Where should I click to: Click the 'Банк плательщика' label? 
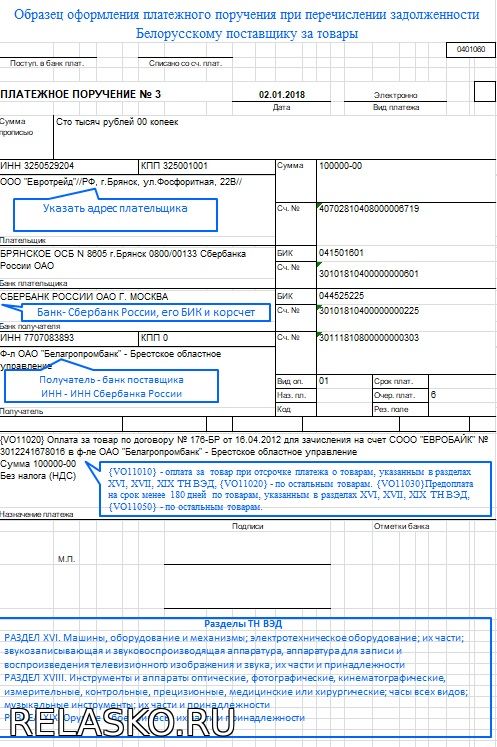33,283
